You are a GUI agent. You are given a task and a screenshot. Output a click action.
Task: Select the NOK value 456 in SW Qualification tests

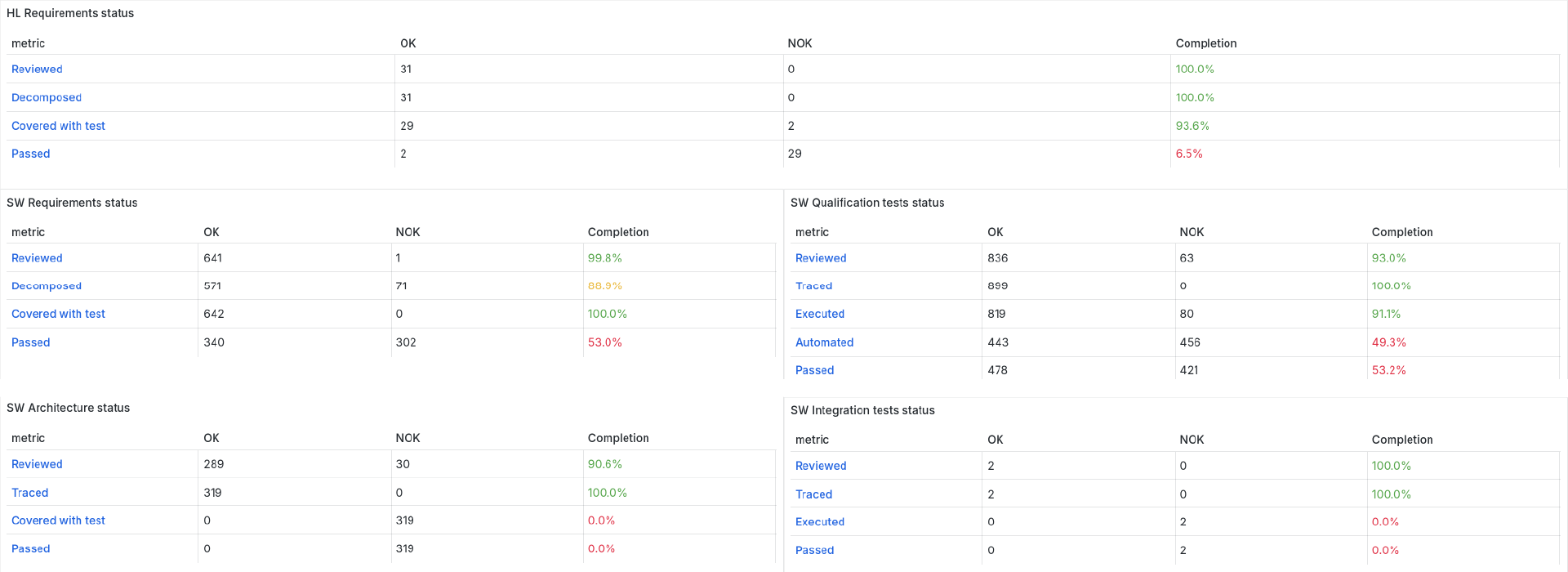[1190, 342]
